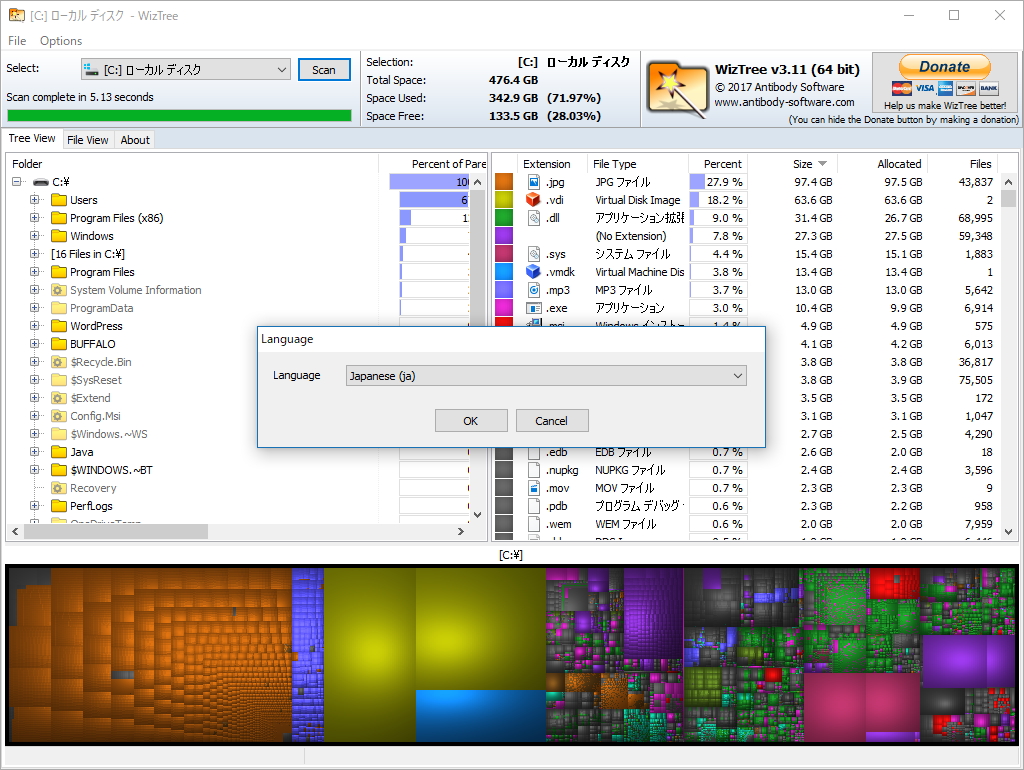Viewport: 1024px width, 770px height.
Task: Click the .sys system file icon
Action: pos(534,254)
